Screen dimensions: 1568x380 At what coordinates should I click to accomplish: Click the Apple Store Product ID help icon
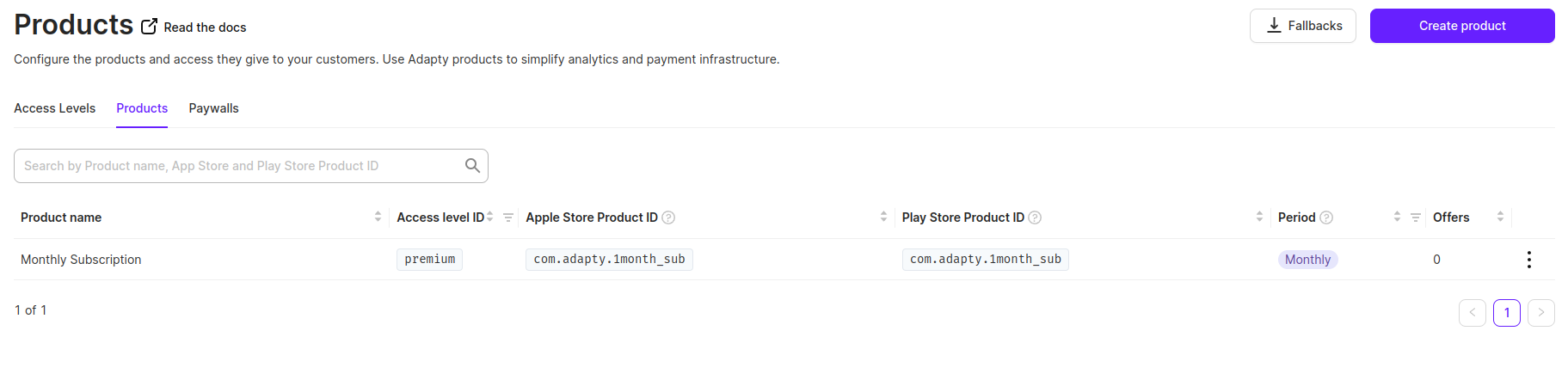[x=668, y=218]
